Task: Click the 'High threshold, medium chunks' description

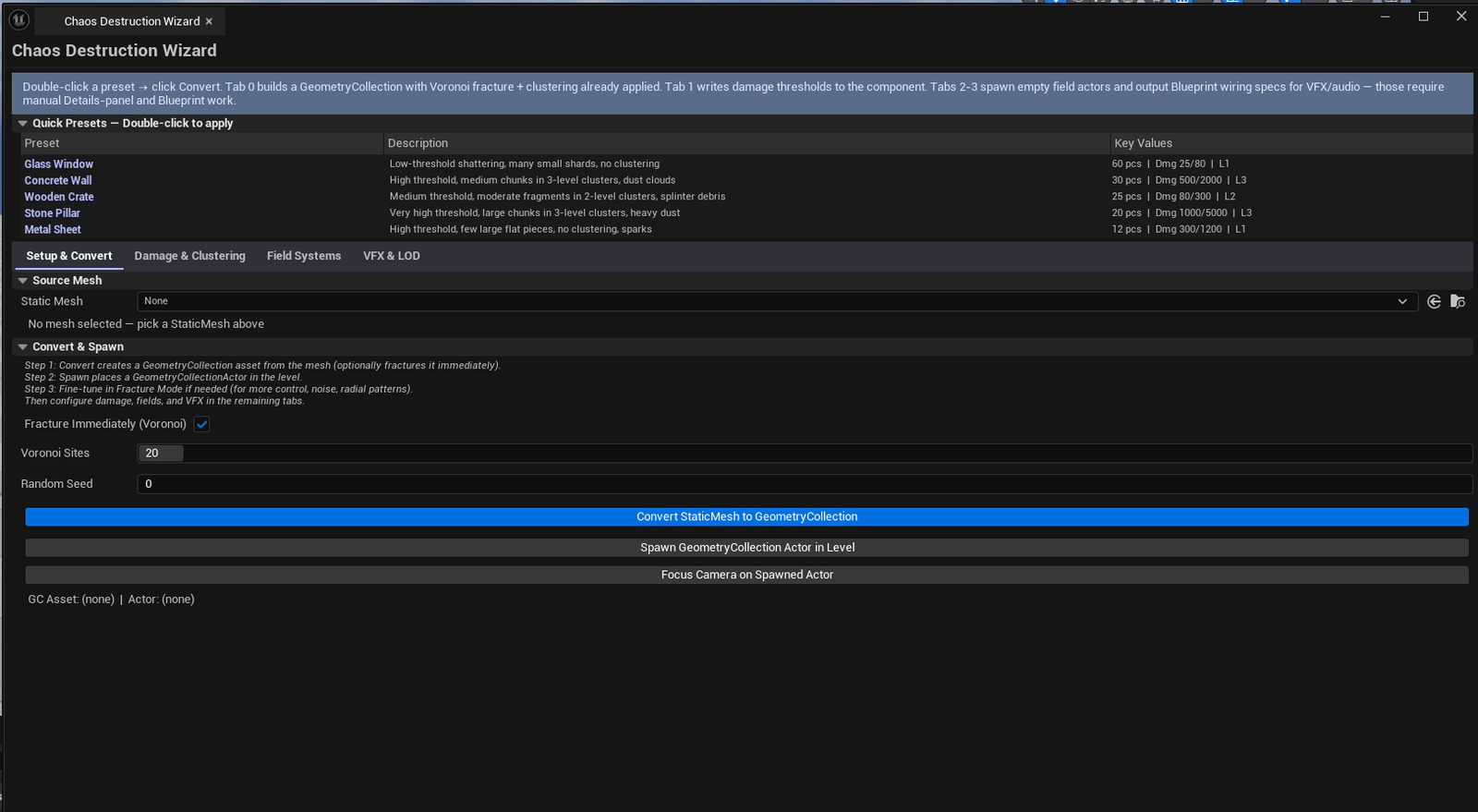Action: point(532,181)
